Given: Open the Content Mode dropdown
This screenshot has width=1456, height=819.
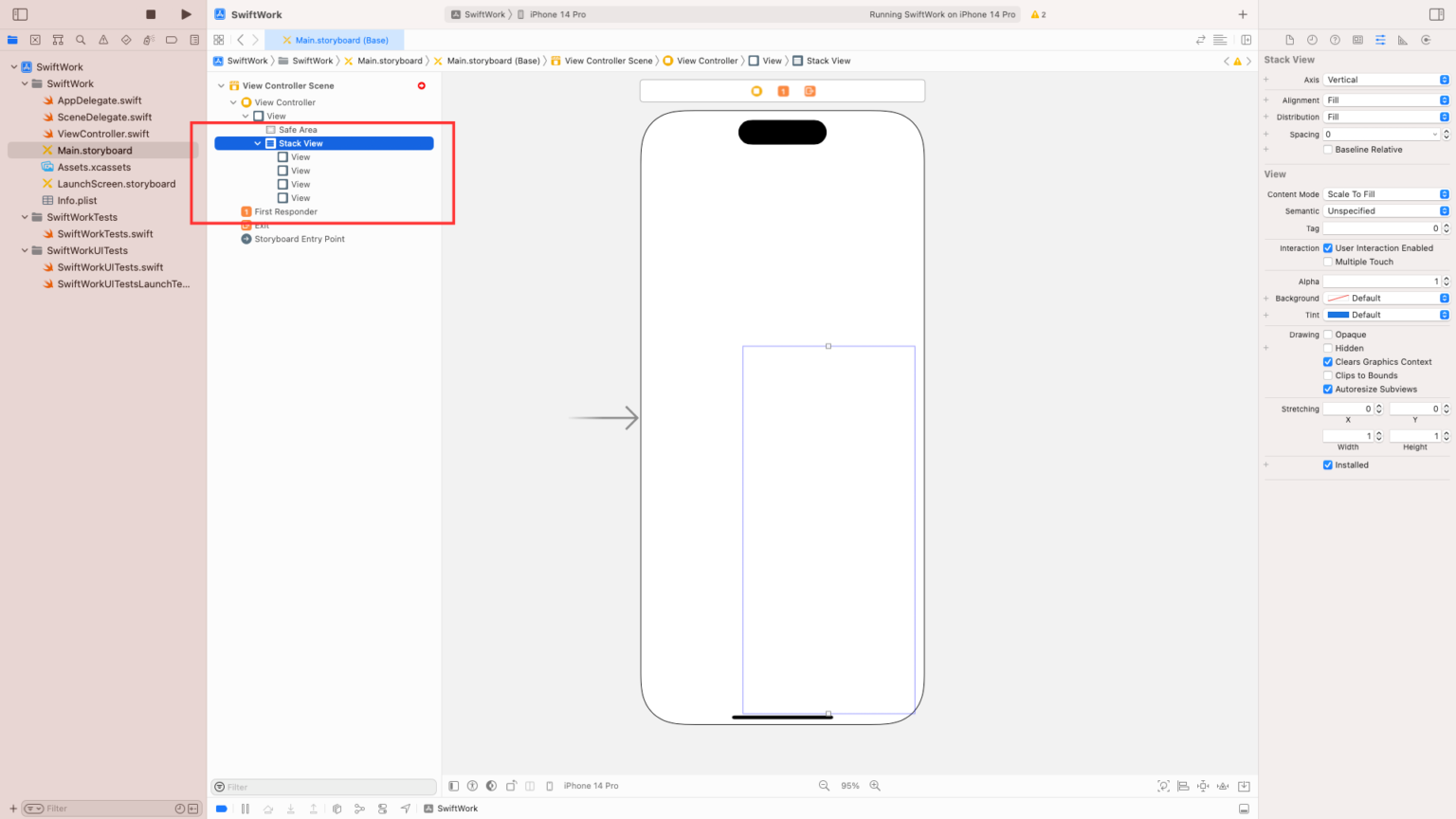Looking at the screenshot, I should point(1383,193).
